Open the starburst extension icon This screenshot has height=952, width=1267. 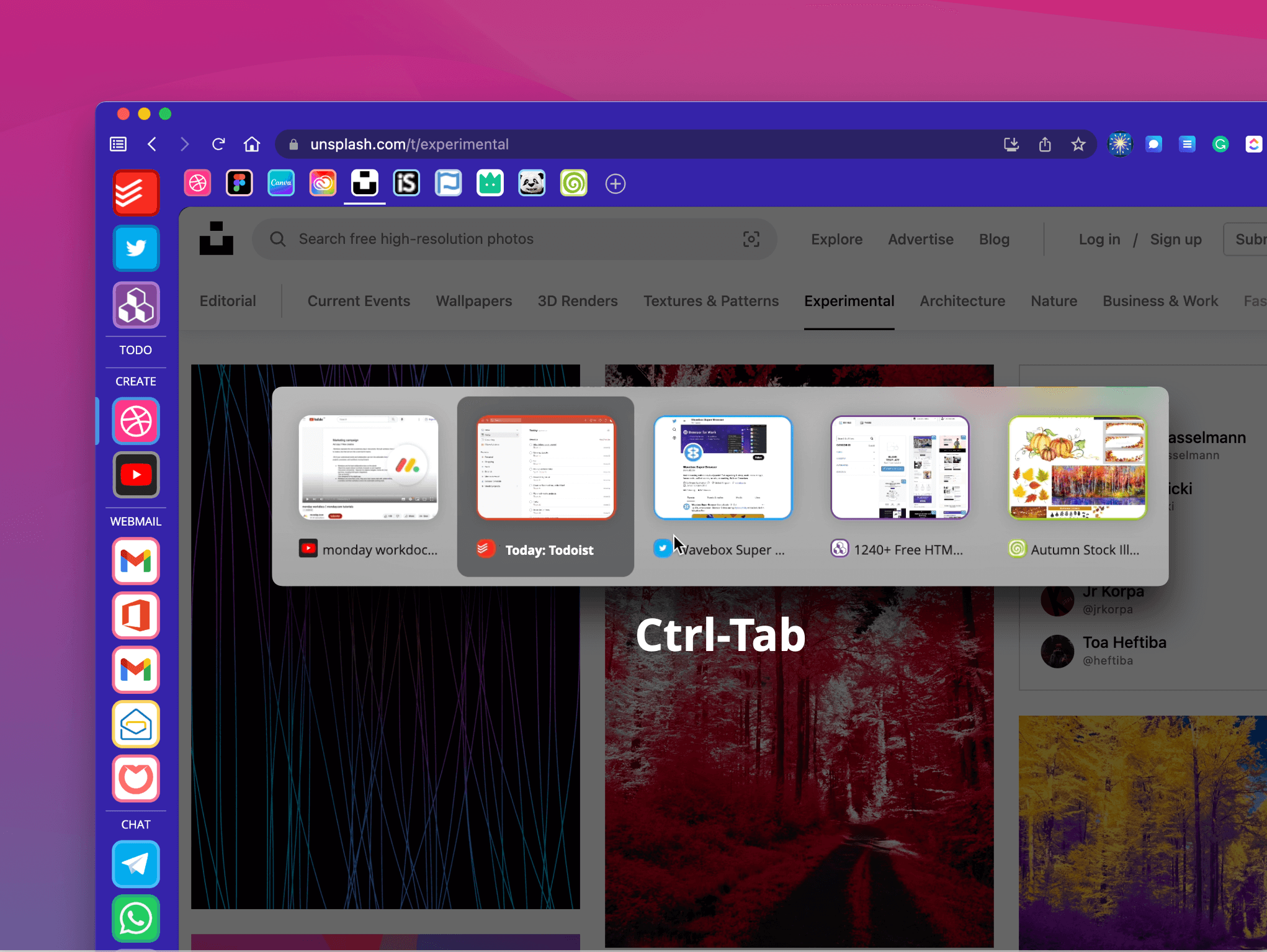click(1120, 145)
